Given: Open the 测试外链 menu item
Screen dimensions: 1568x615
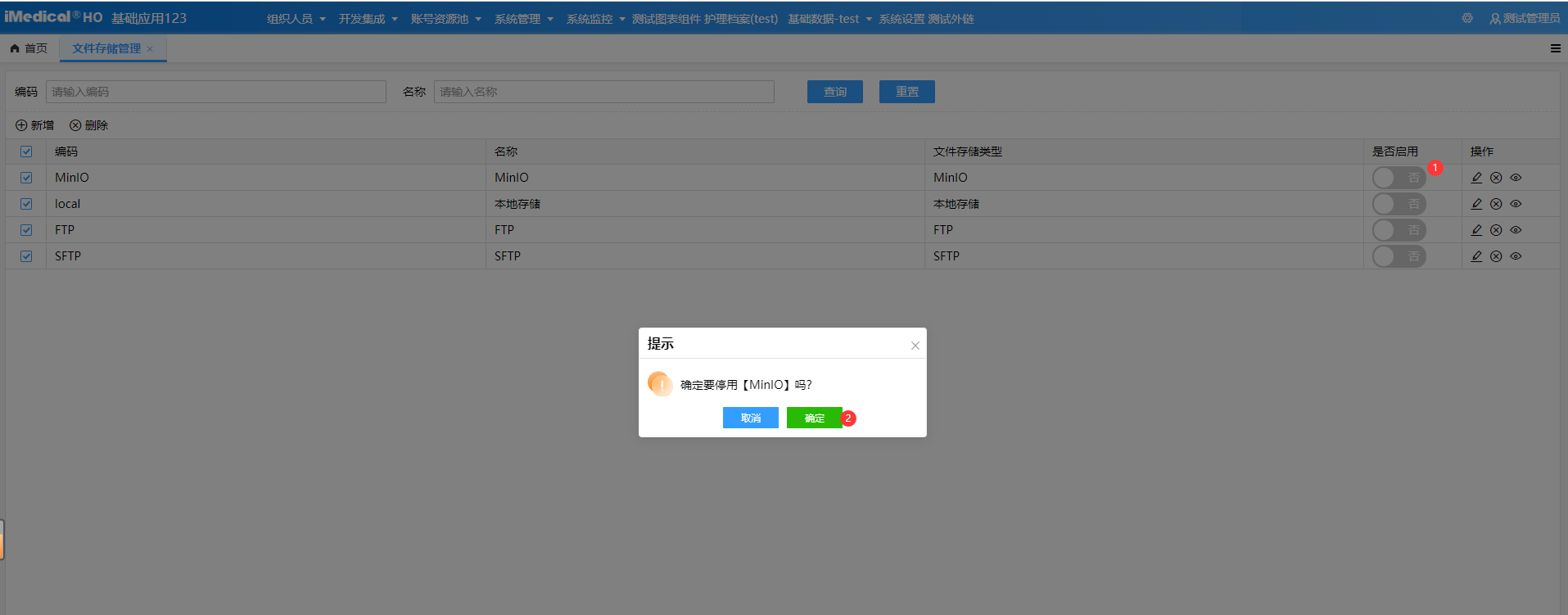Looking at the screenshot, I should [951, 19].
